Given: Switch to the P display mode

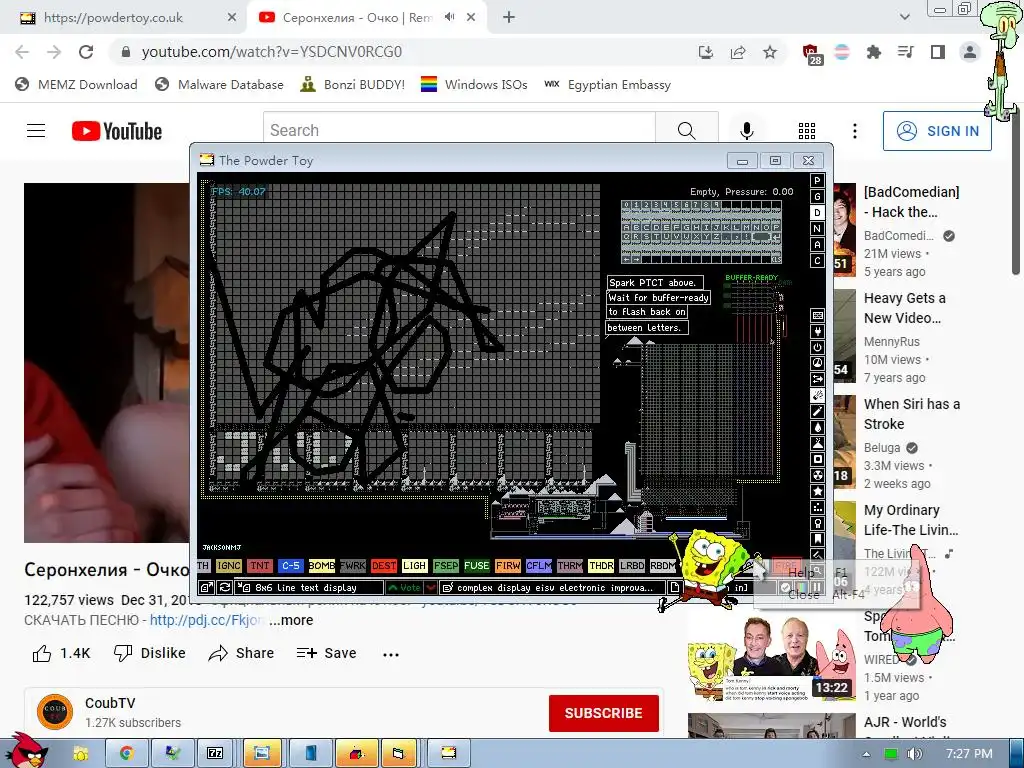Looking at the screenshot, I should click(817, 181).
